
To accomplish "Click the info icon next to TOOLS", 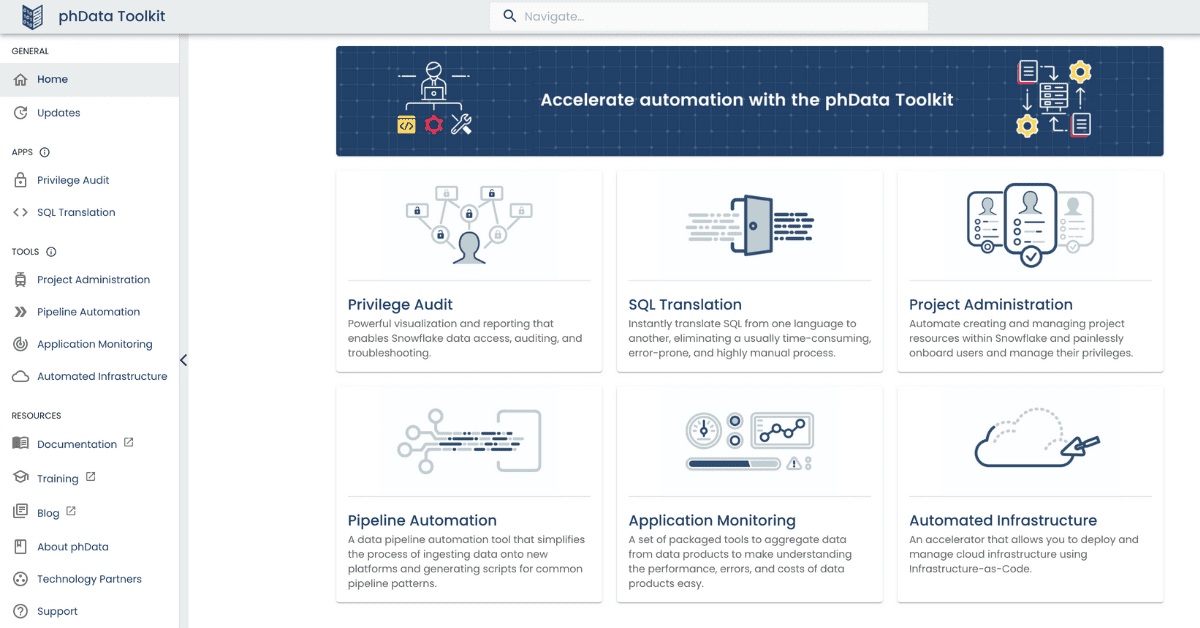I will [51, 252].
